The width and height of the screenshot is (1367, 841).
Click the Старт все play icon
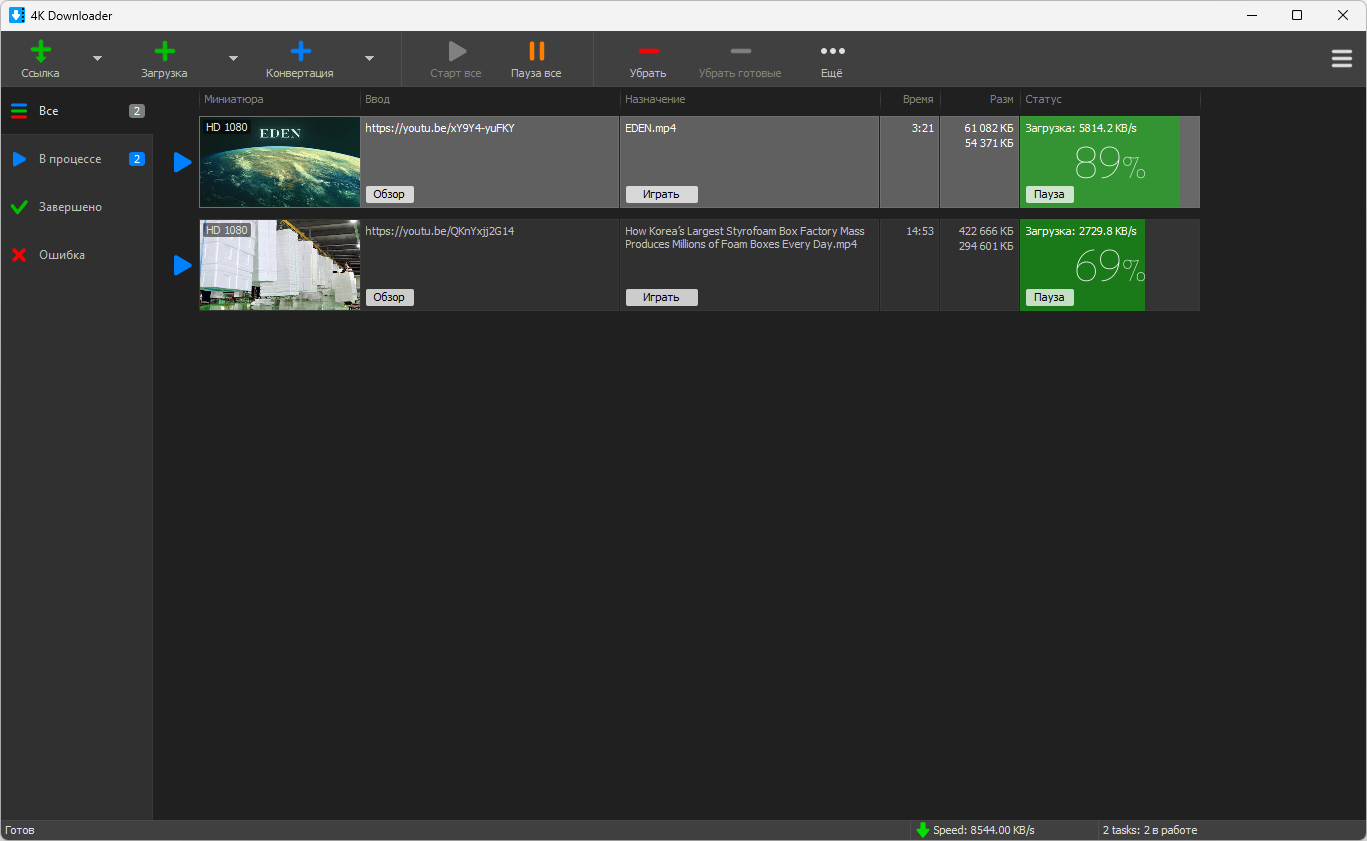pos(457,52)
